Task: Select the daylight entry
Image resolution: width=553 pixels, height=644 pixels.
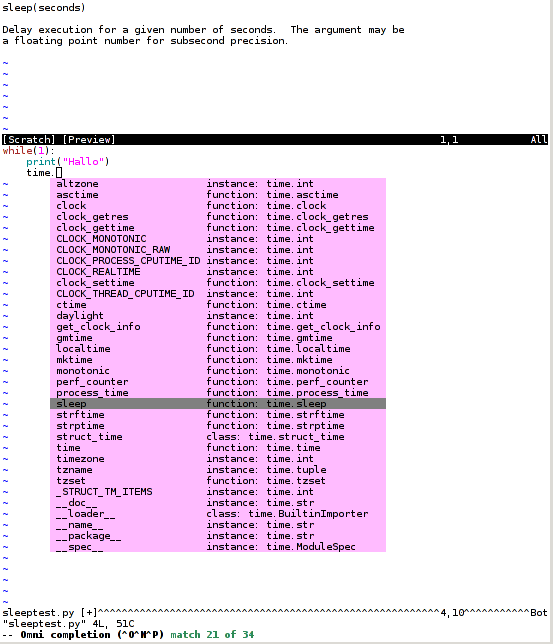Action: pos(218,316)
